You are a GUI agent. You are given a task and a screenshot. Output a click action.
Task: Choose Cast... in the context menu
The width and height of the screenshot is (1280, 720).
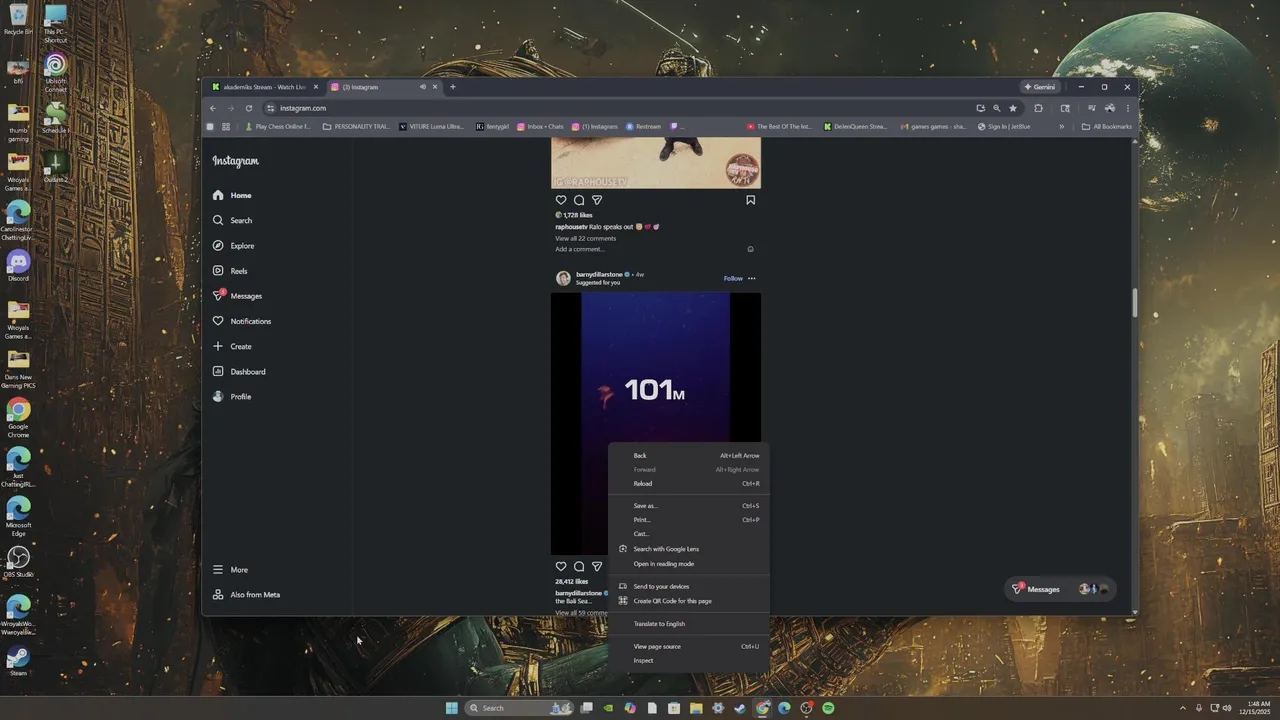click(x=689, y=533)
